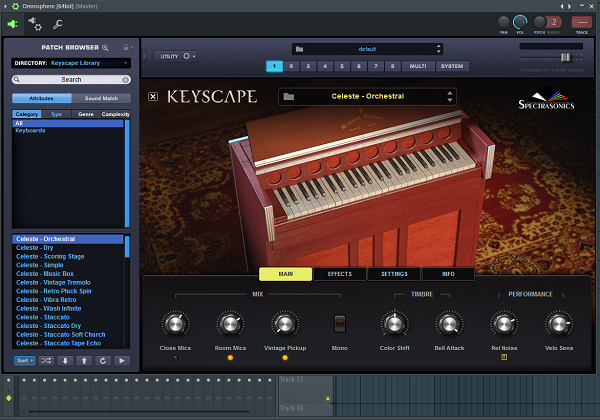Select part 2 button
The height and width of the screenshot is (420, 600).
(291, 66)
